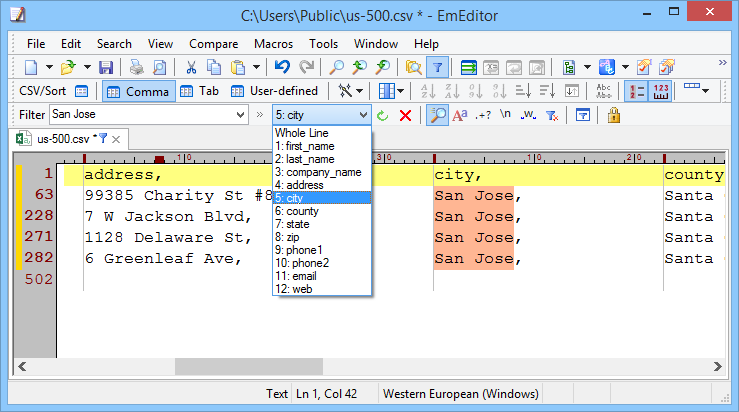Screen dimensions: 739x412
Task: Create a new file with New icon
Action: (x=31, y=67)
